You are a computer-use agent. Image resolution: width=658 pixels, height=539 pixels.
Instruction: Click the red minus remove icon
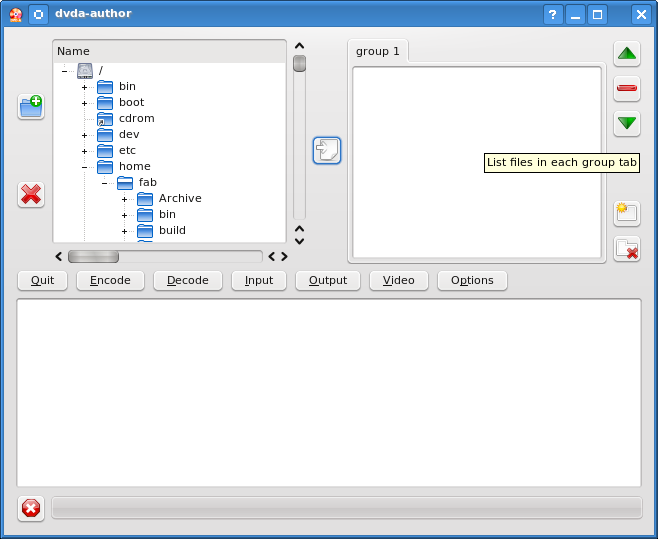click(x=627, y=89)
